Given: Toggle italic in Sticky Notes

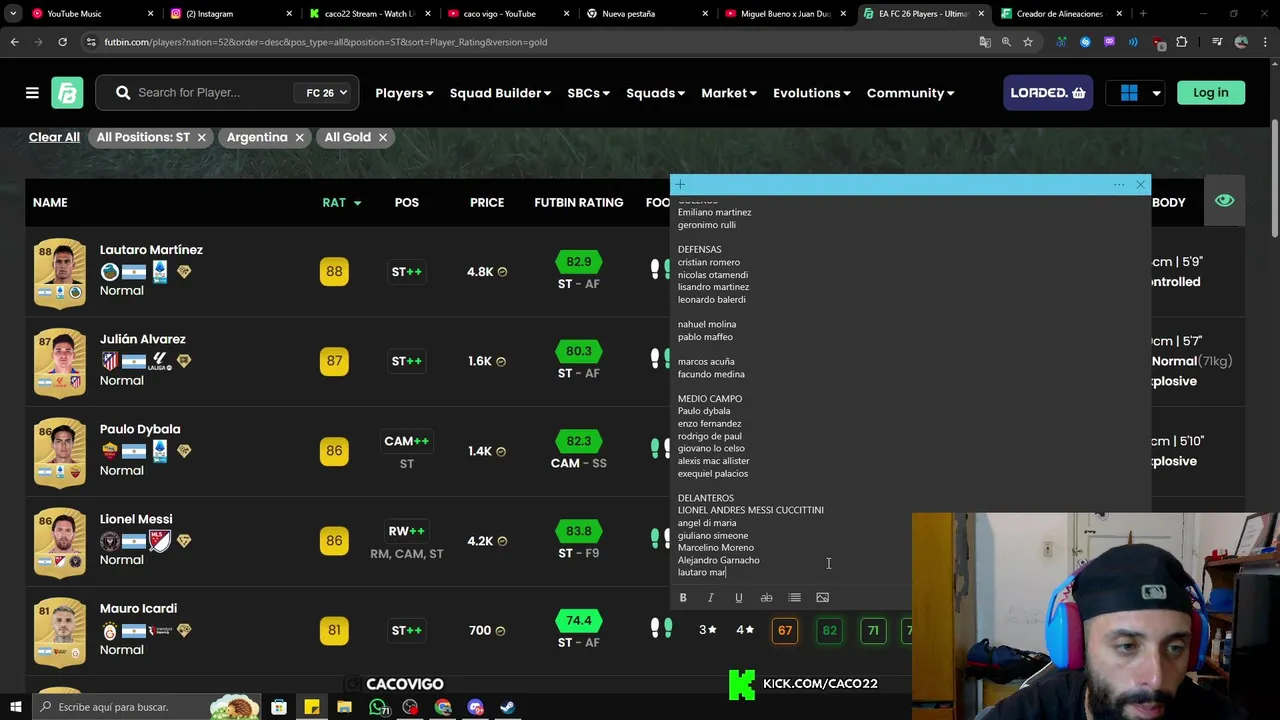Looking at the screenshot, I should [x=711, y=598].
